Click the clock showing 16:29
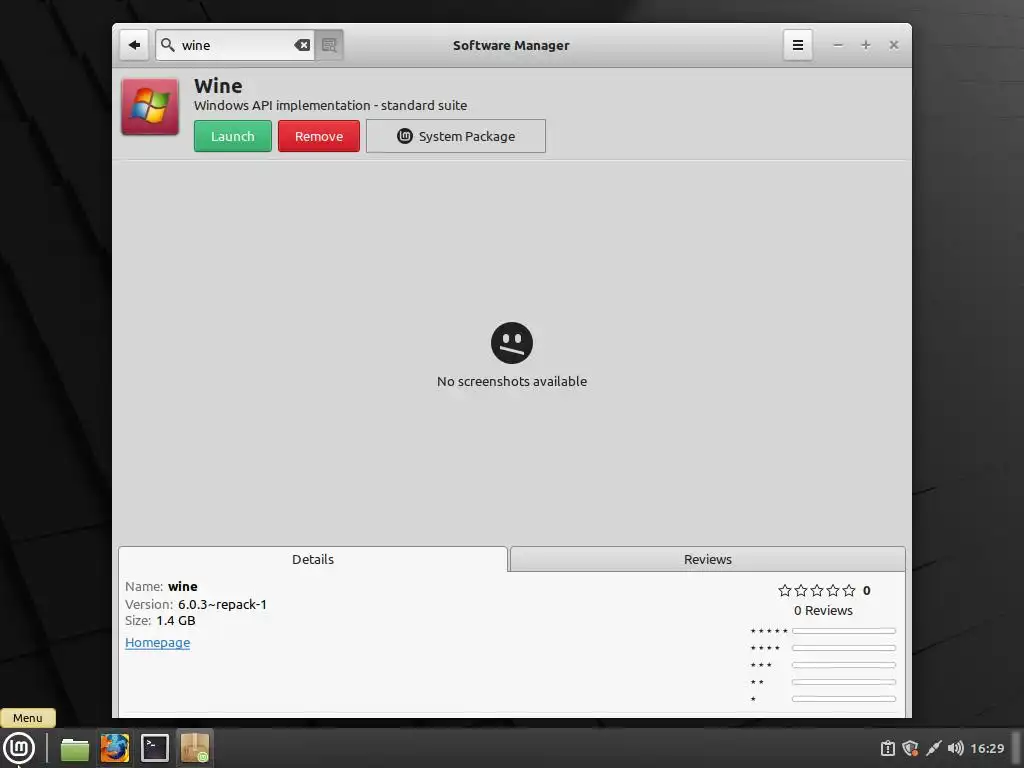 [987, 748]
